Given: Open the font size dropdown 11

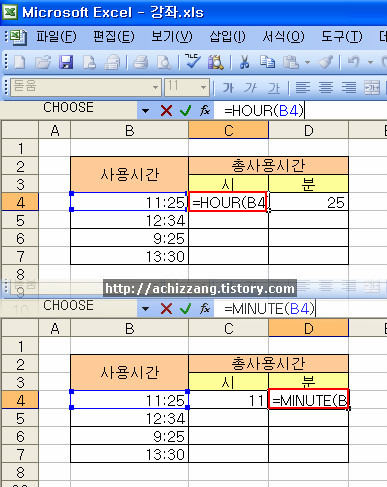Looking at the screenshot, I should [x=203, y=88].
